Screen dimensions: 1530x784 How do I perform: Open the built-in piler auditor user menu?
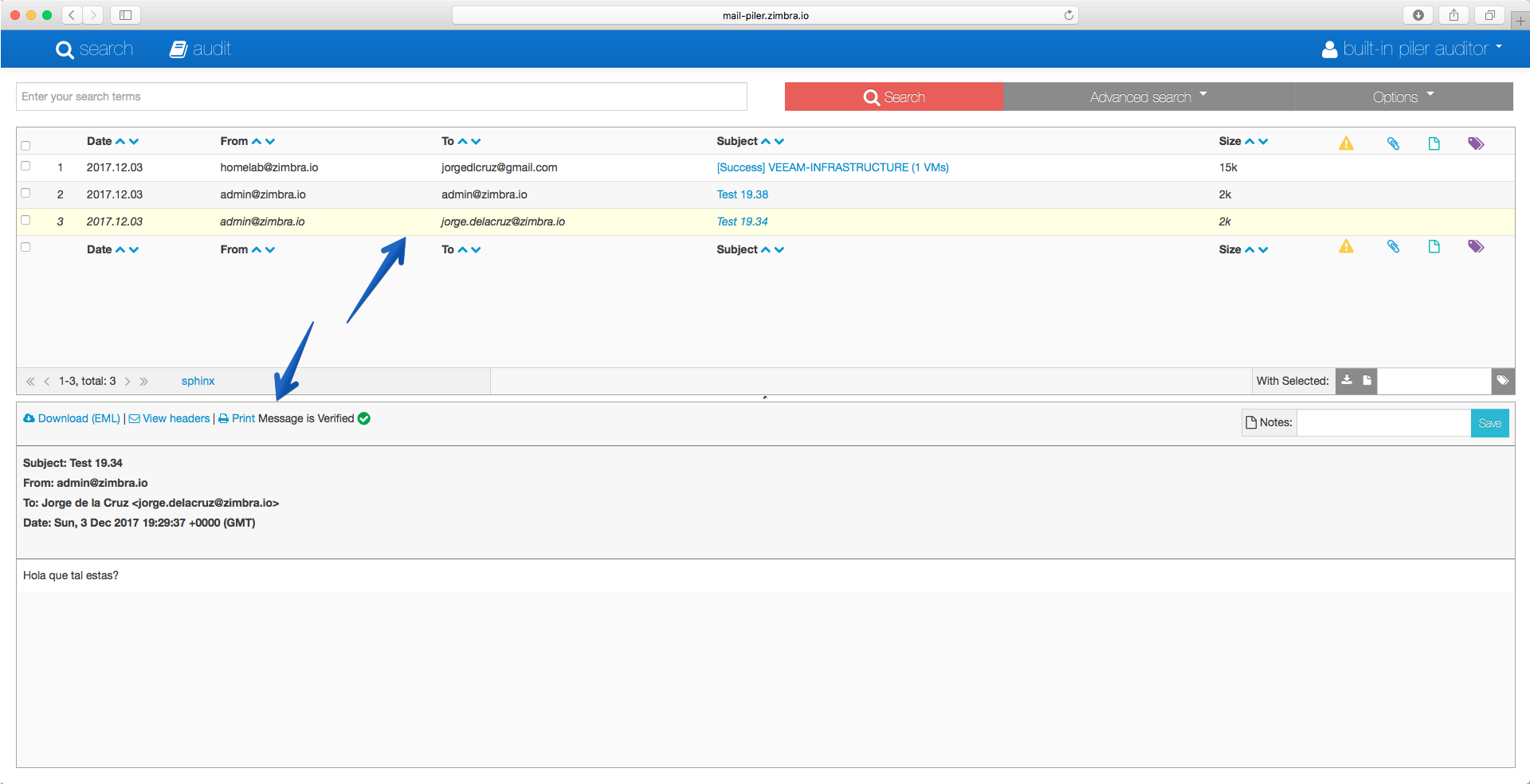tap(1412, 49)
